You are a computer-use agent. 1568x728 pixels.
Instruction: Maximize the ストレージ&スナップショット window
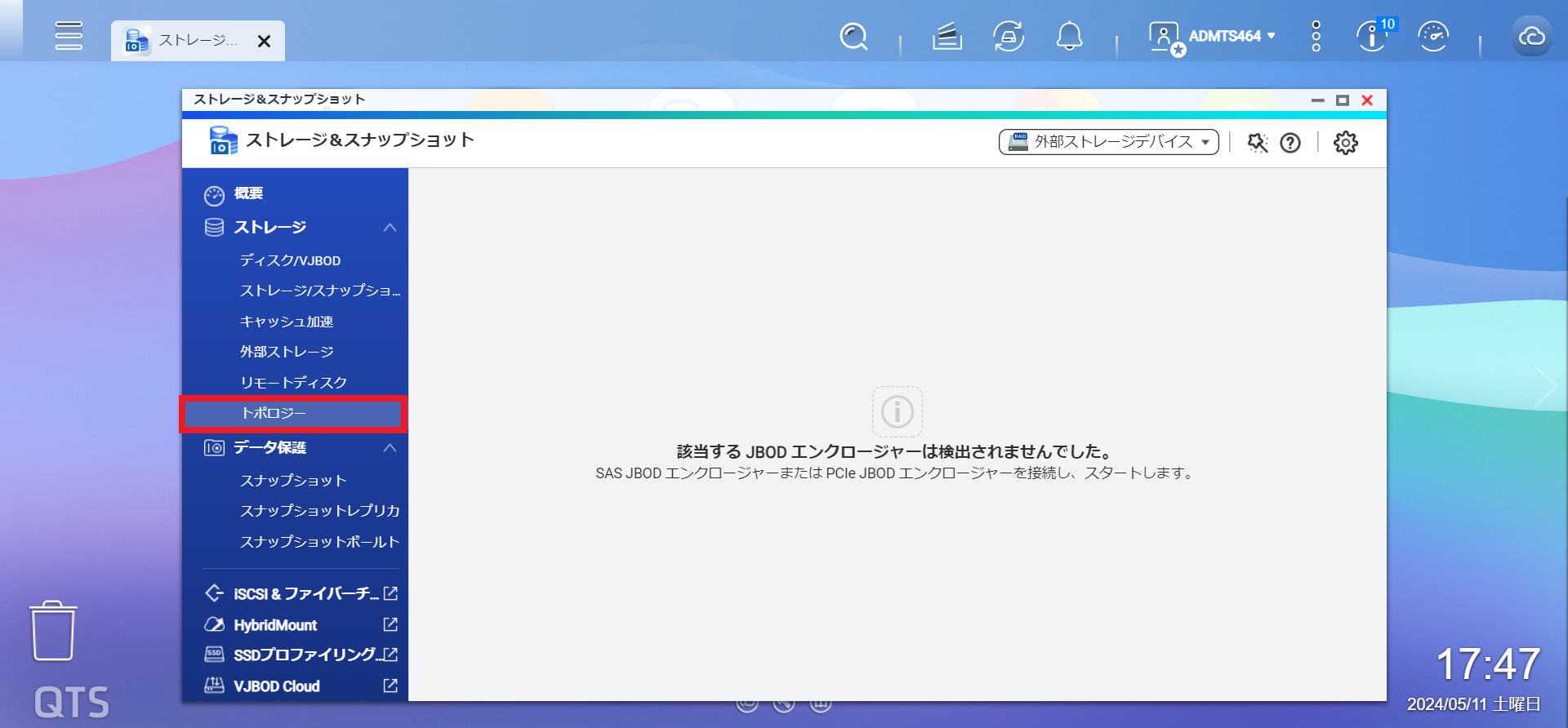(1342, 100)
